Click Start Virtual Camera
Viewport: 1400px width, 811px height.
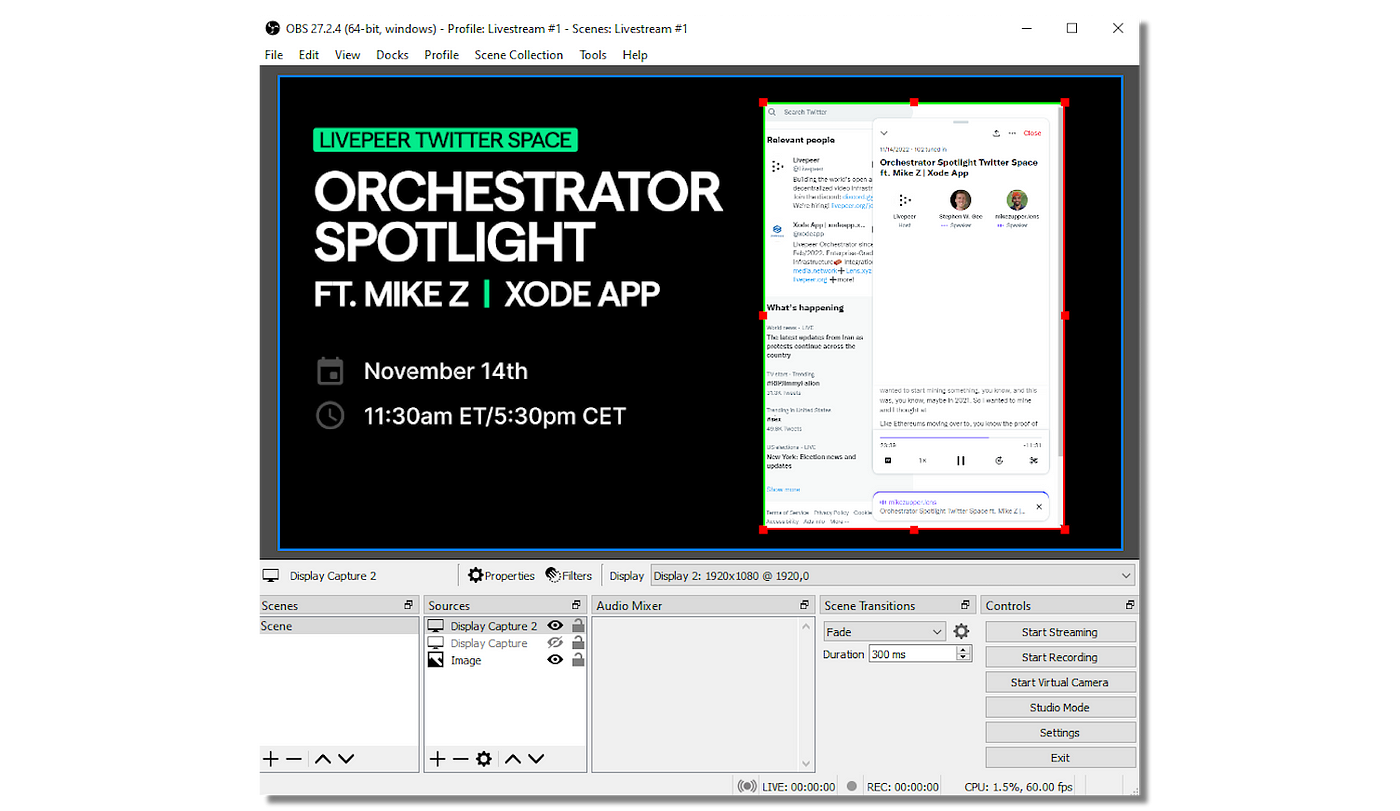pyautogui.click(x=1060, y=682)
